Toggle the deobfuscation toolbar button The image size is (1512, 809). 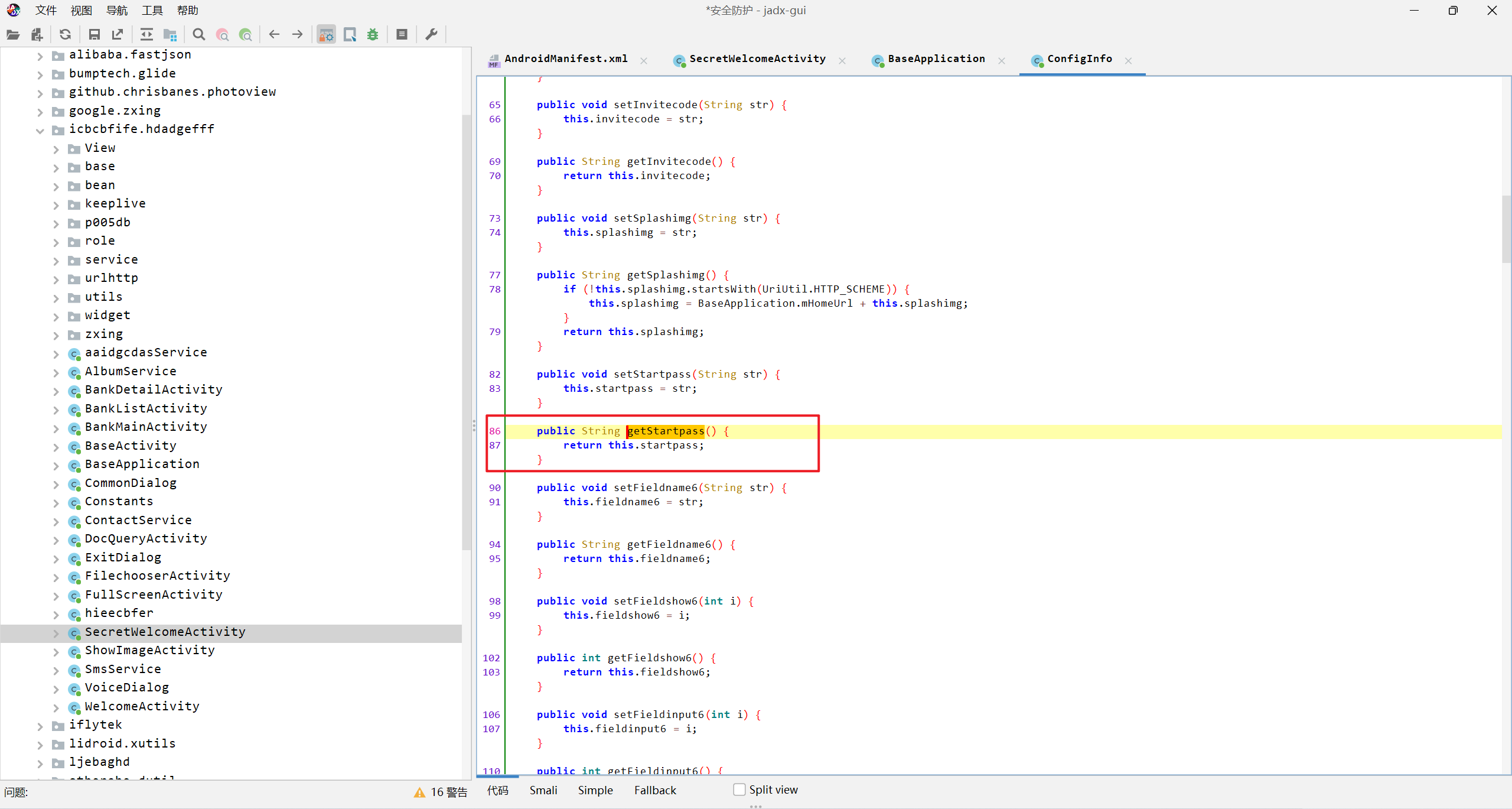click(x=326, y=34)
